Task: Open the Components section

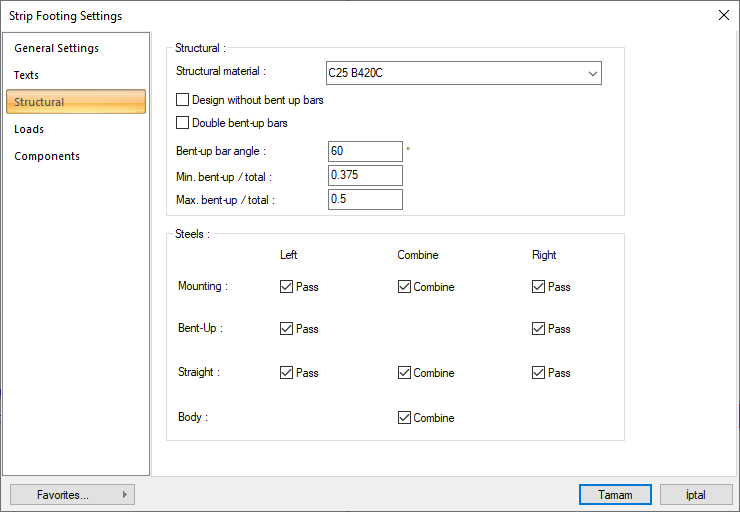Action: pyautogui.click(x=47, y=156)
